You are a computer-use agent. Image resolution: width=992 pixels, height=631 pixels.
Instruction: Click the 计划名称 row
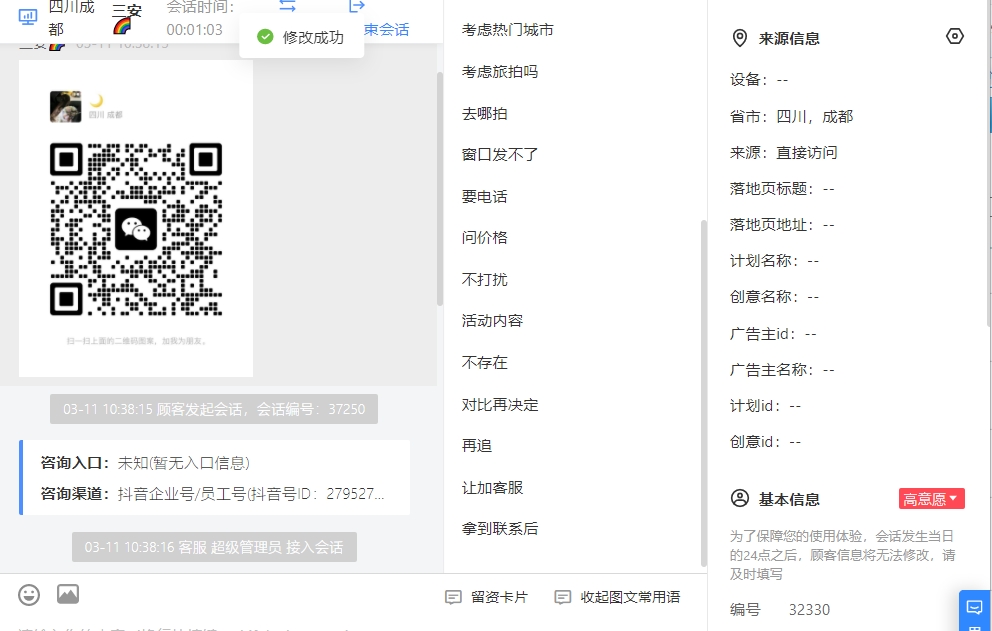click(x=774, y=261)
